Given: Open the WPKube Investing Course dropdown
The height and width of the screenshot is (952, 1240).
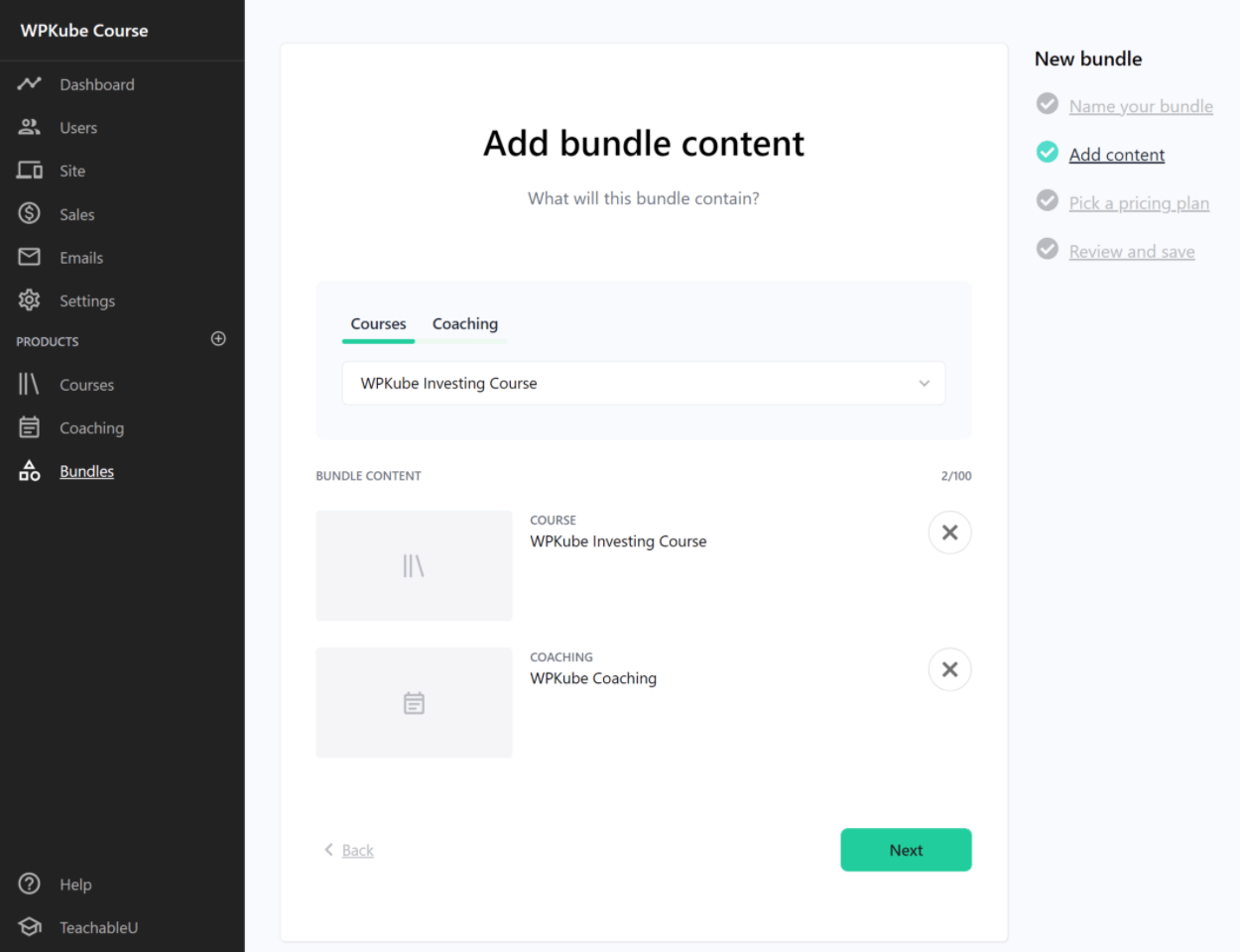Looking at the screenshot, I should (644, 383).
